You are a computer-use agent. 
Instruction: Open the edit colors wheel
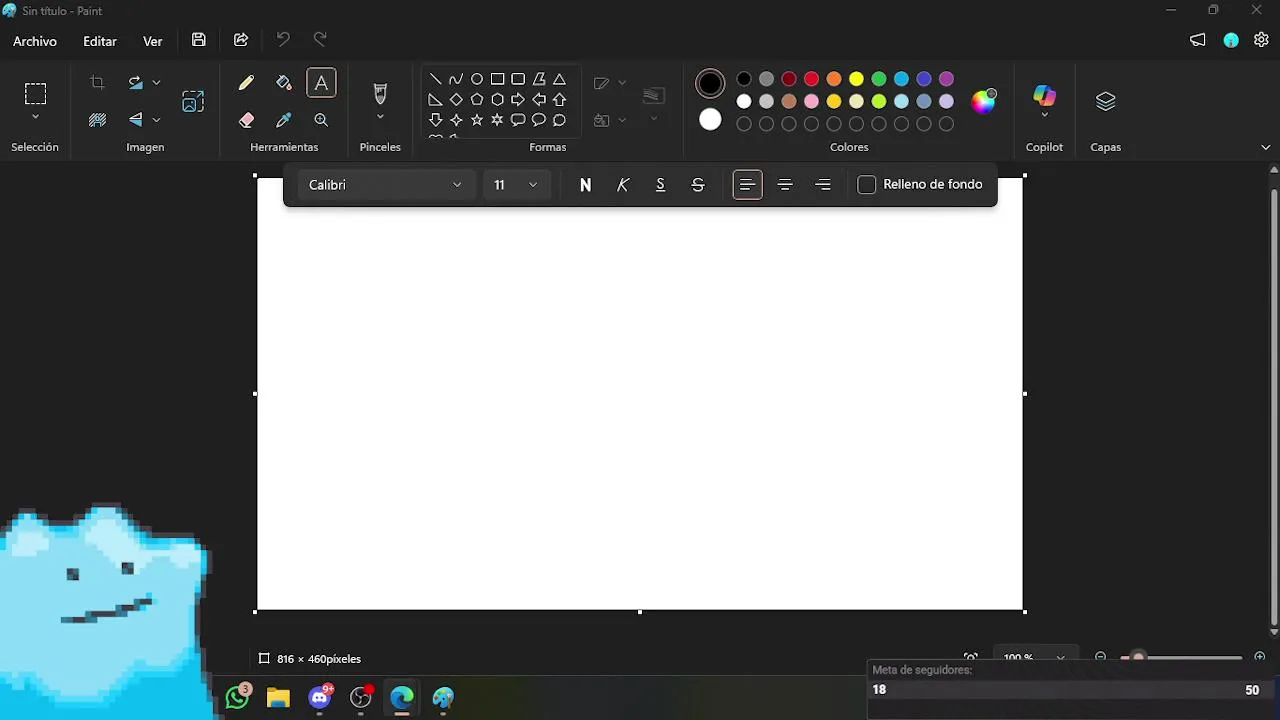pos(984,101)
